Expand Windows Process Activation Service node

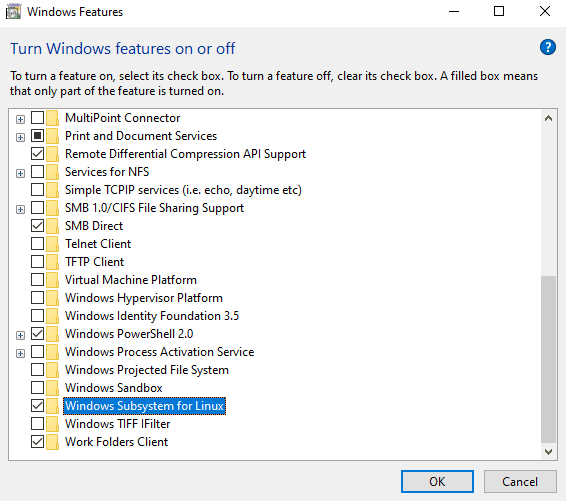click(x=21, y=353)
